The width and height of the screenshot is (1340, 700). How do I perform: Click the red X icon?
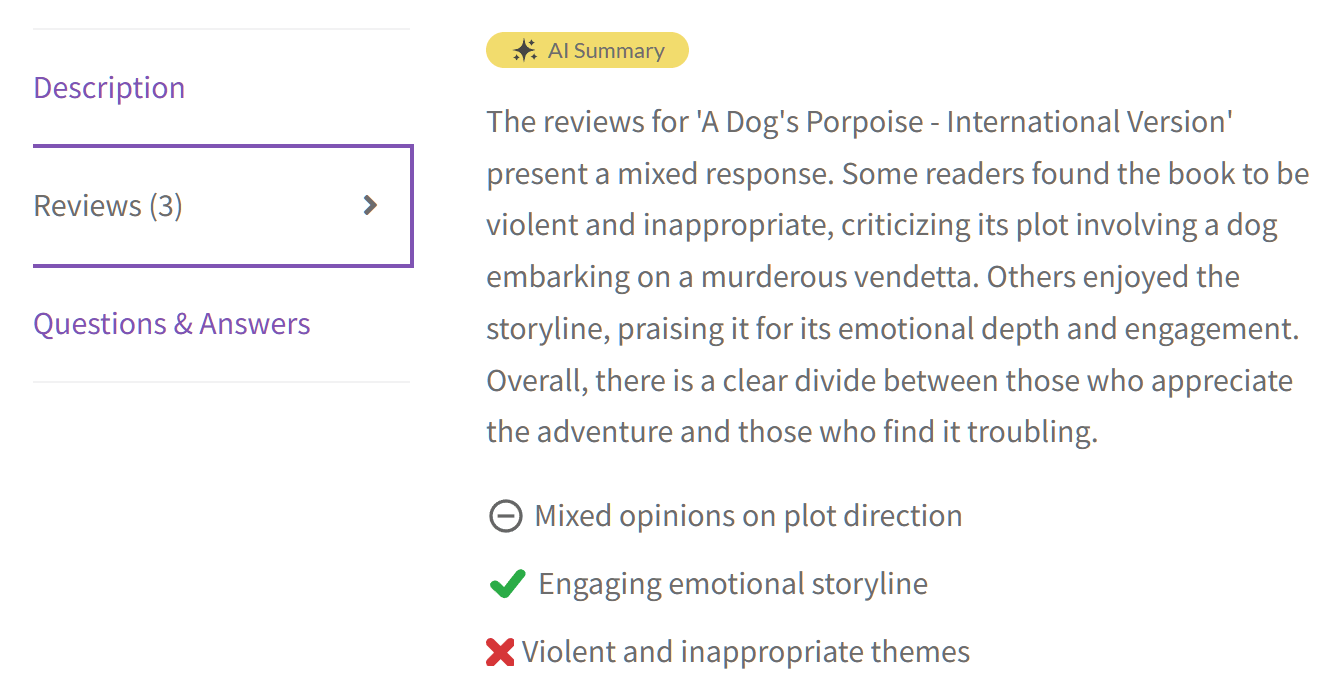pos(500,652)
